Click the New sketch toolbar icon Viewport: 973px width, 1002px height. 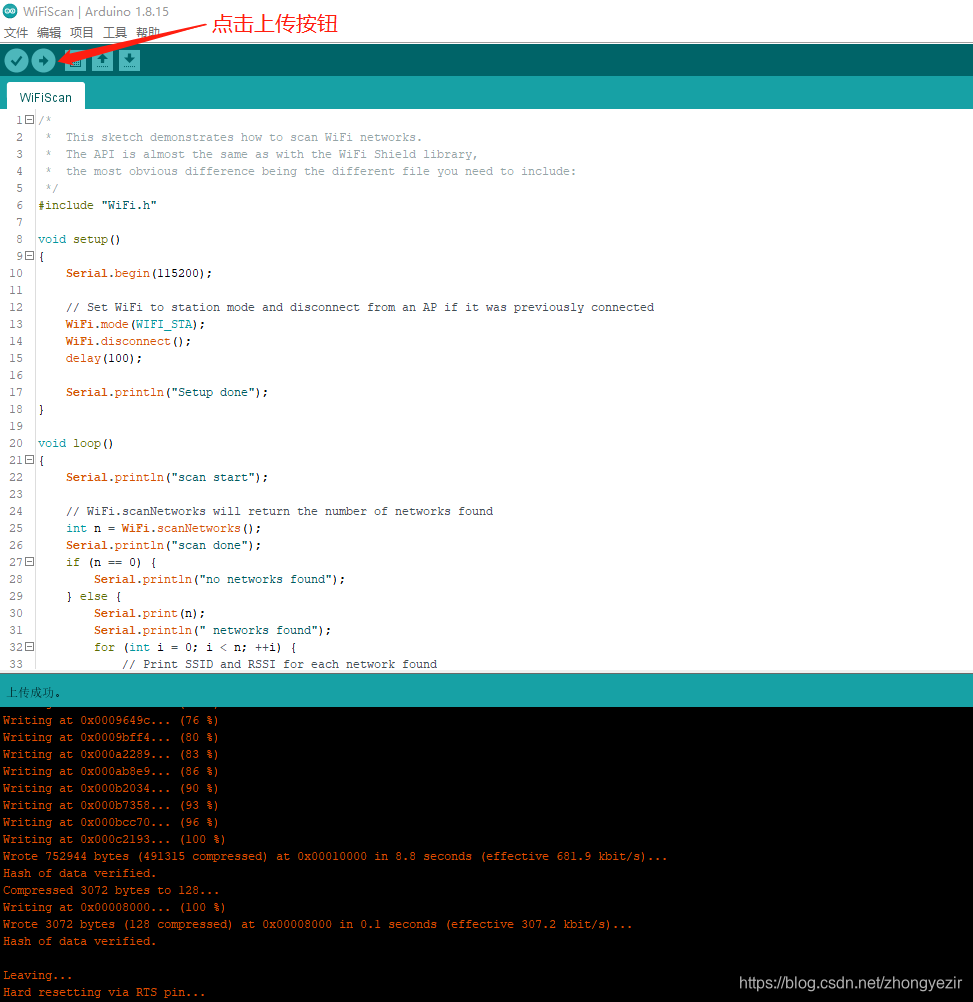(75, 61)
